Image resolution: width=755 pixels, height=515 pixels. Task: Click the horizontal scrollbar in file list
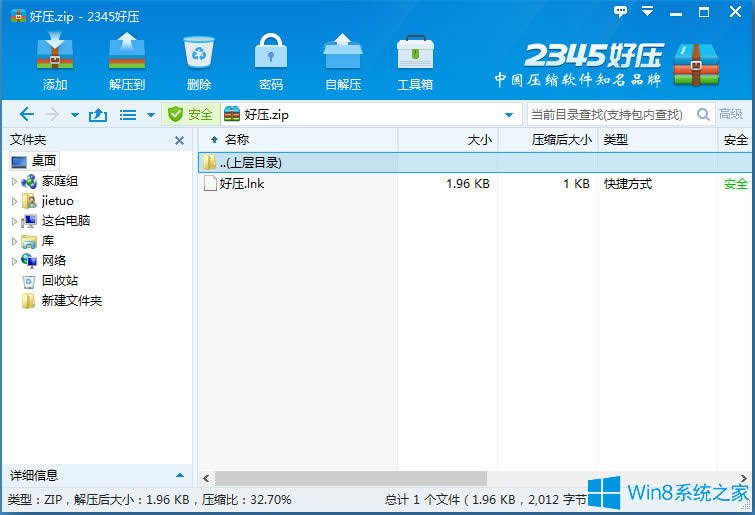tap(350, 479)
